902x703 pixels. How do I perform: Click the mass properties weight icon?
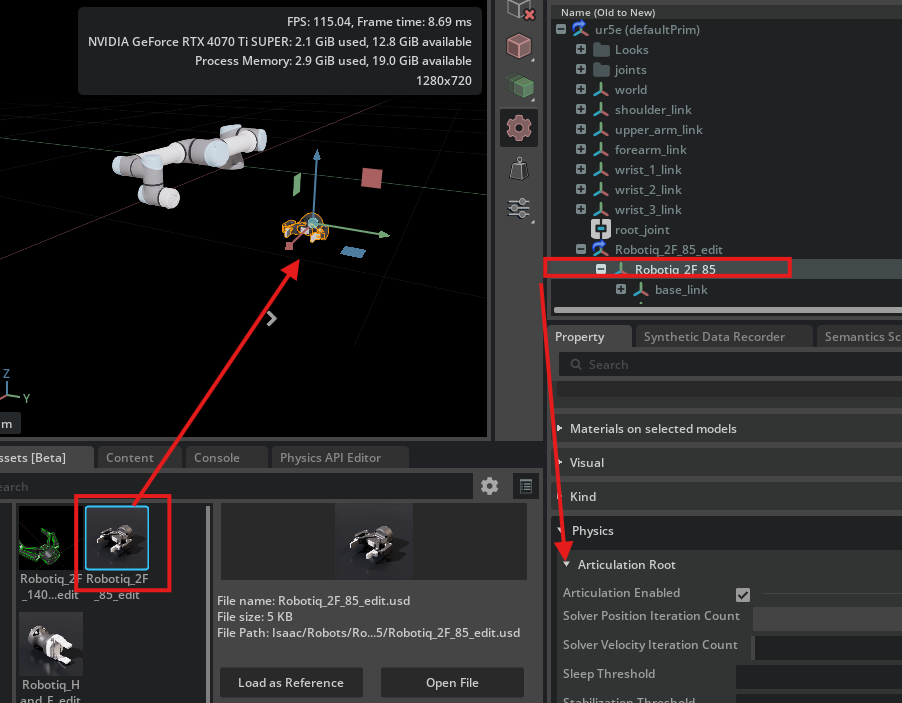(x=517, y=168)
